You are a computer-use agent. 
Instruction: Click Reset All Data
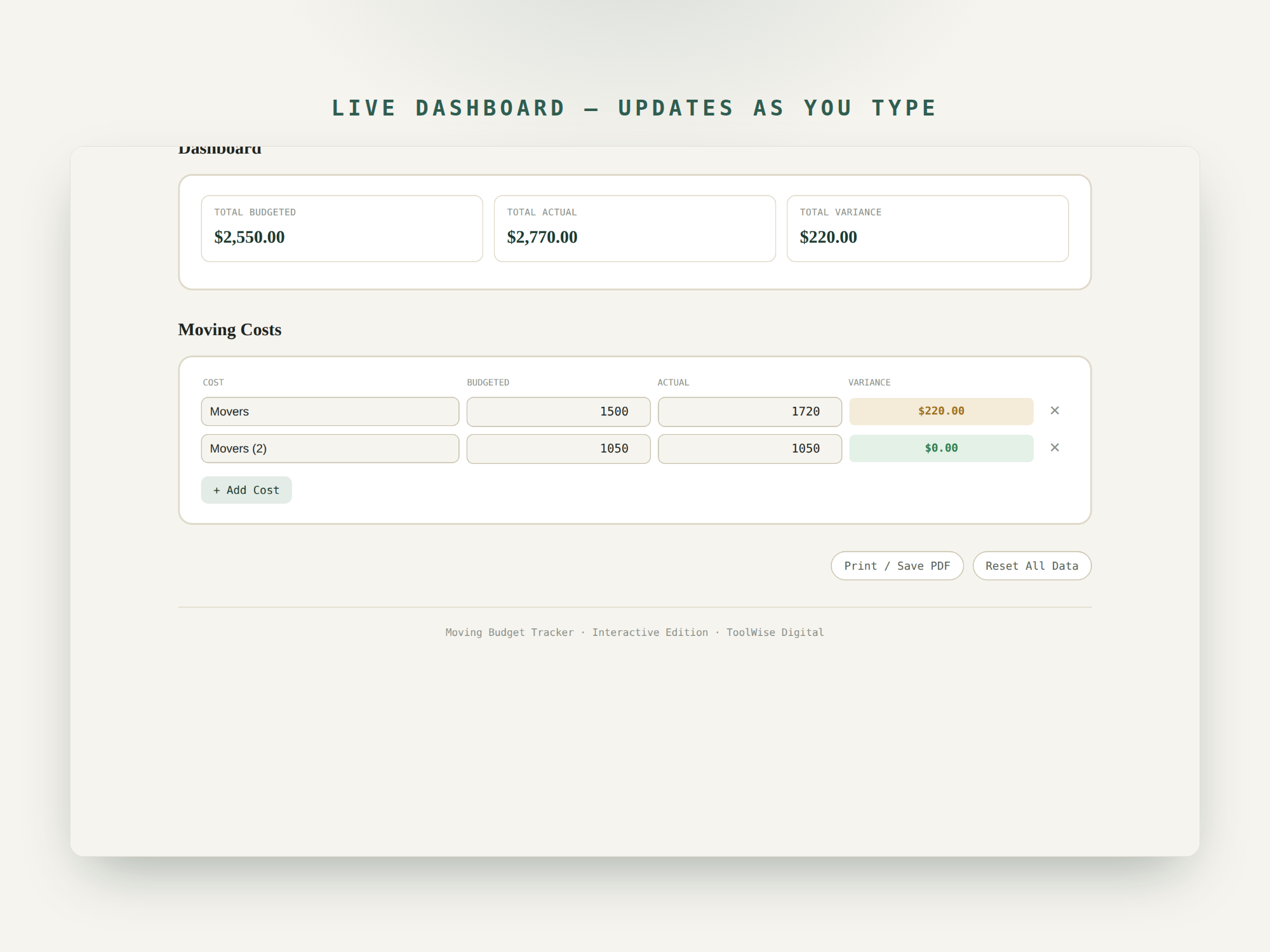coord(1032,565)
